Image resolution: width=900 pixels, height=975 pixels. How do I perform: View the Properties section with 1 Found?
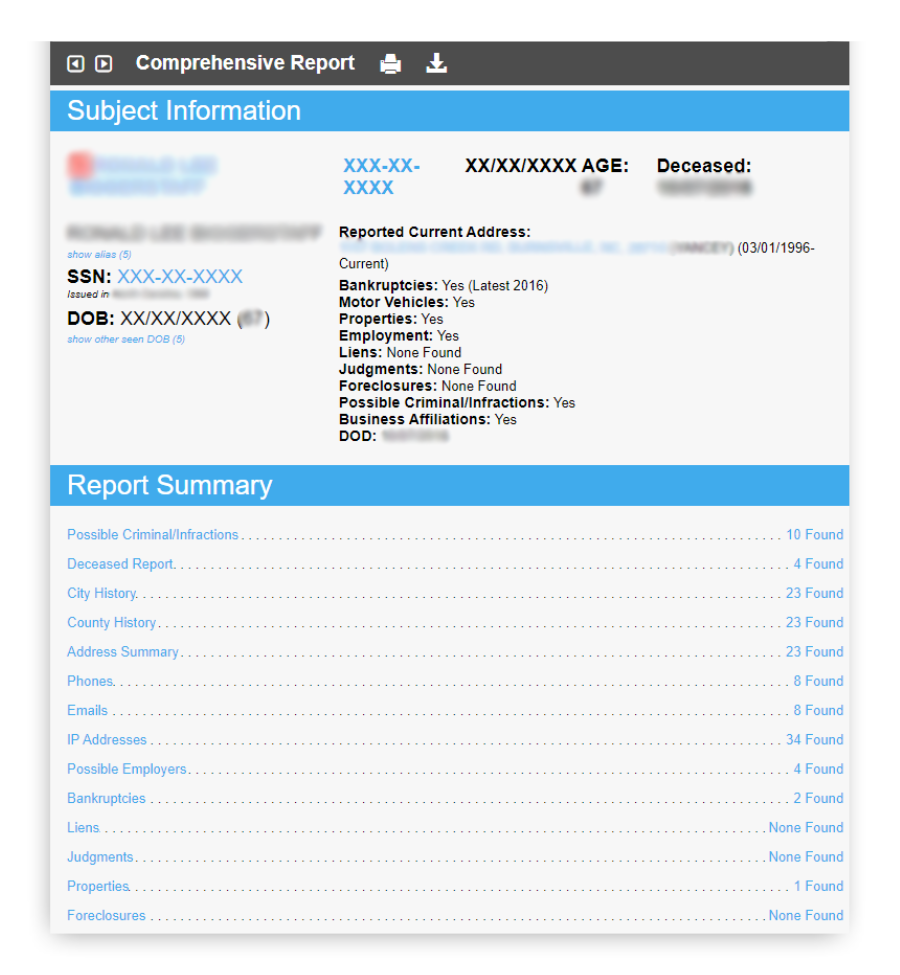pyautogui.click(x=97, y=886)
